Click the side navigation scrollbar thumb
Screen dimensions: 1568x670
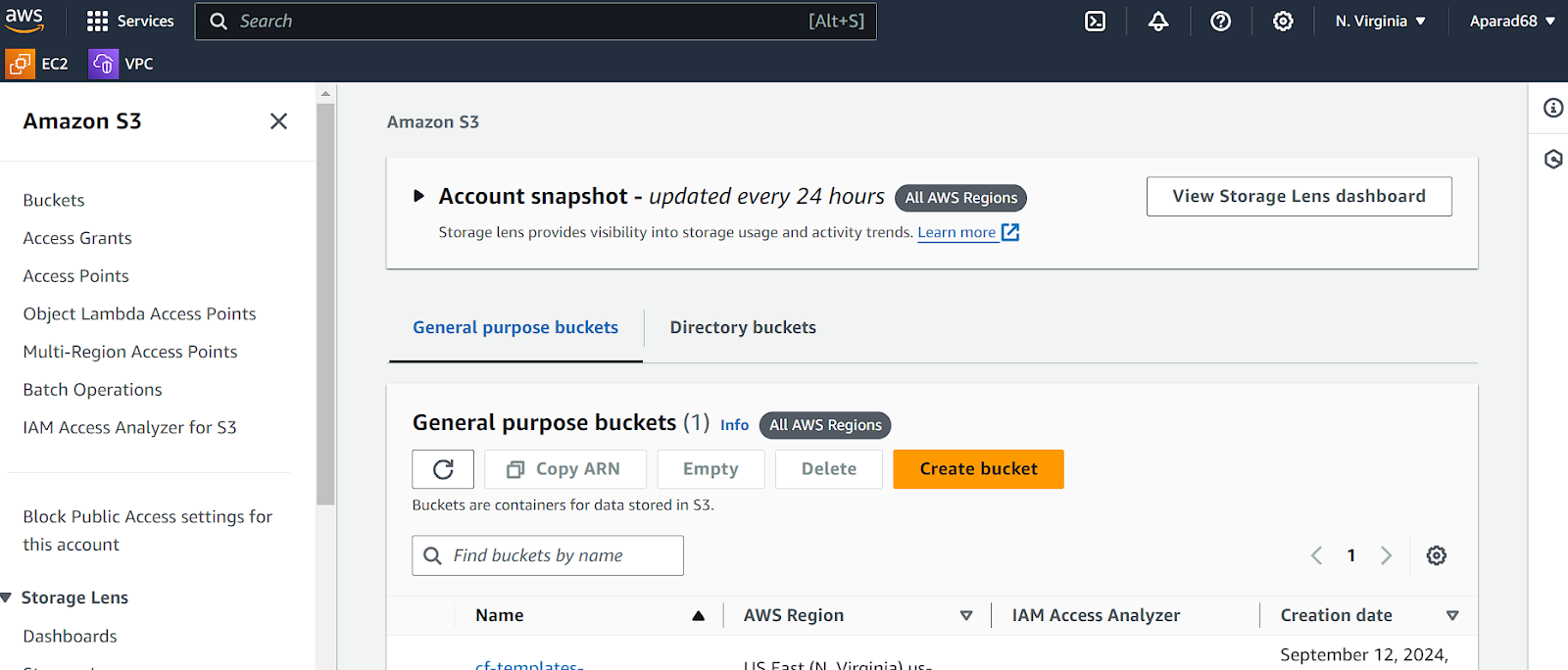(325, 304)
